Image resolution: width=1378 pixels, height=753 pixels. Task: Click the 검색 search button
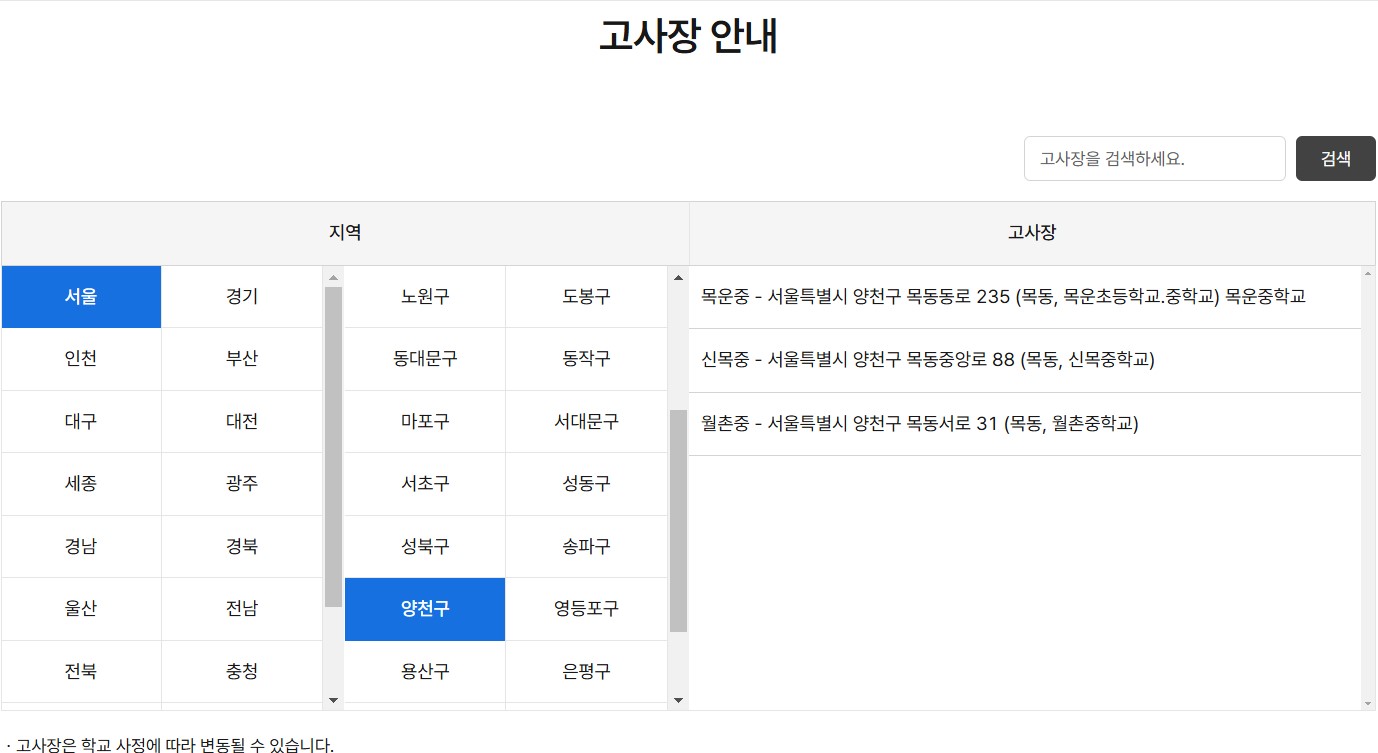tap(1334, 158)
